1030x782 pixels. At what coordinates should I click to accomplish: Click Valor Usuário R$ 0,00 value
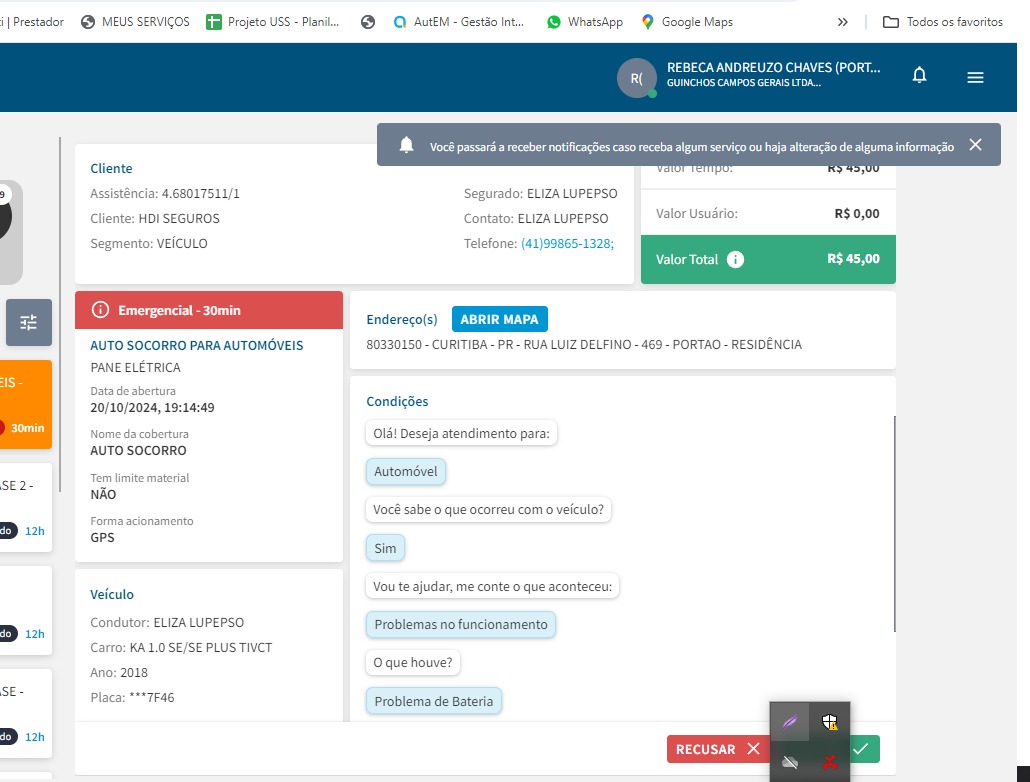point(857,214)
